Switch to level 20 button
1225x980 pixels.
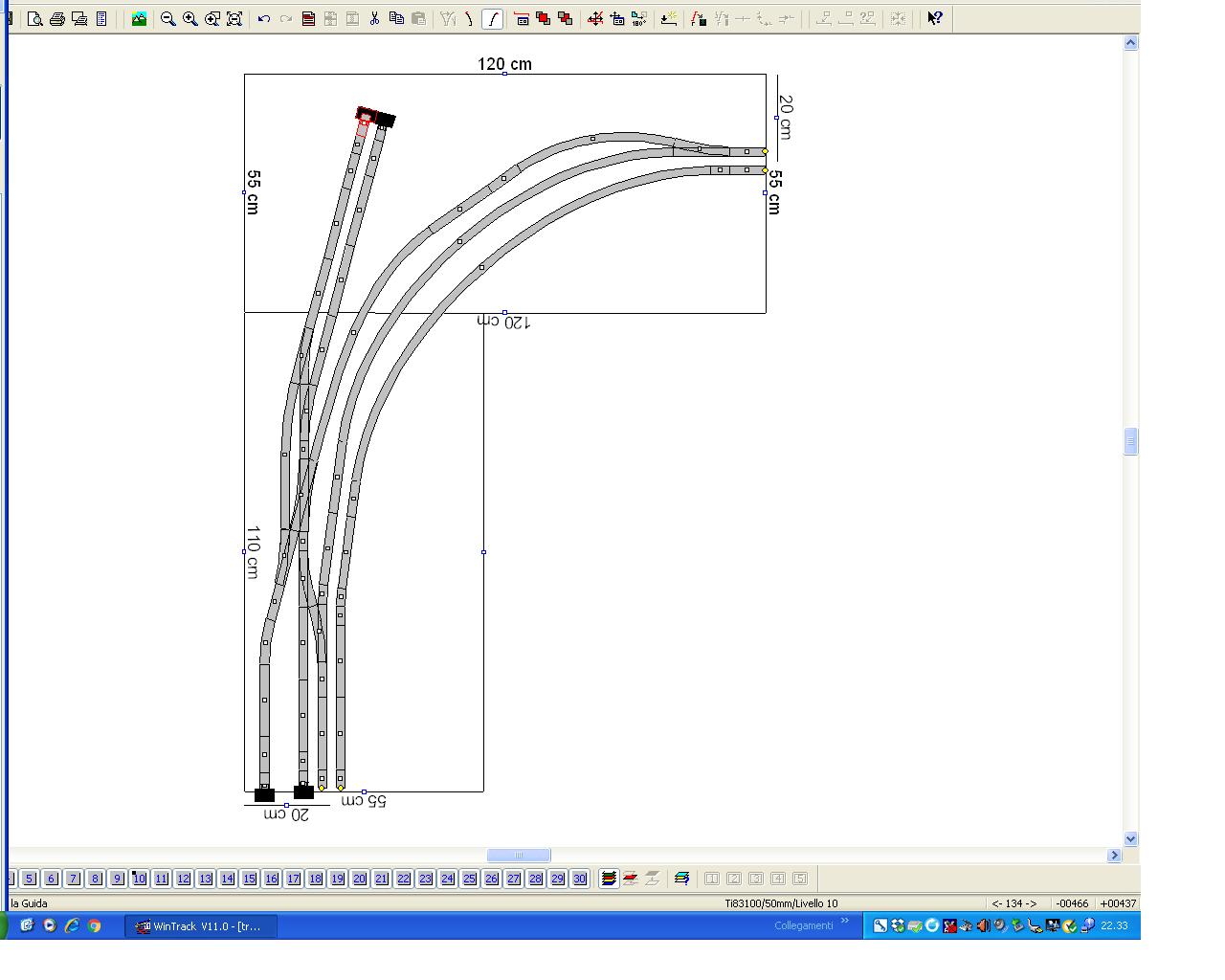tap(360, 879)
